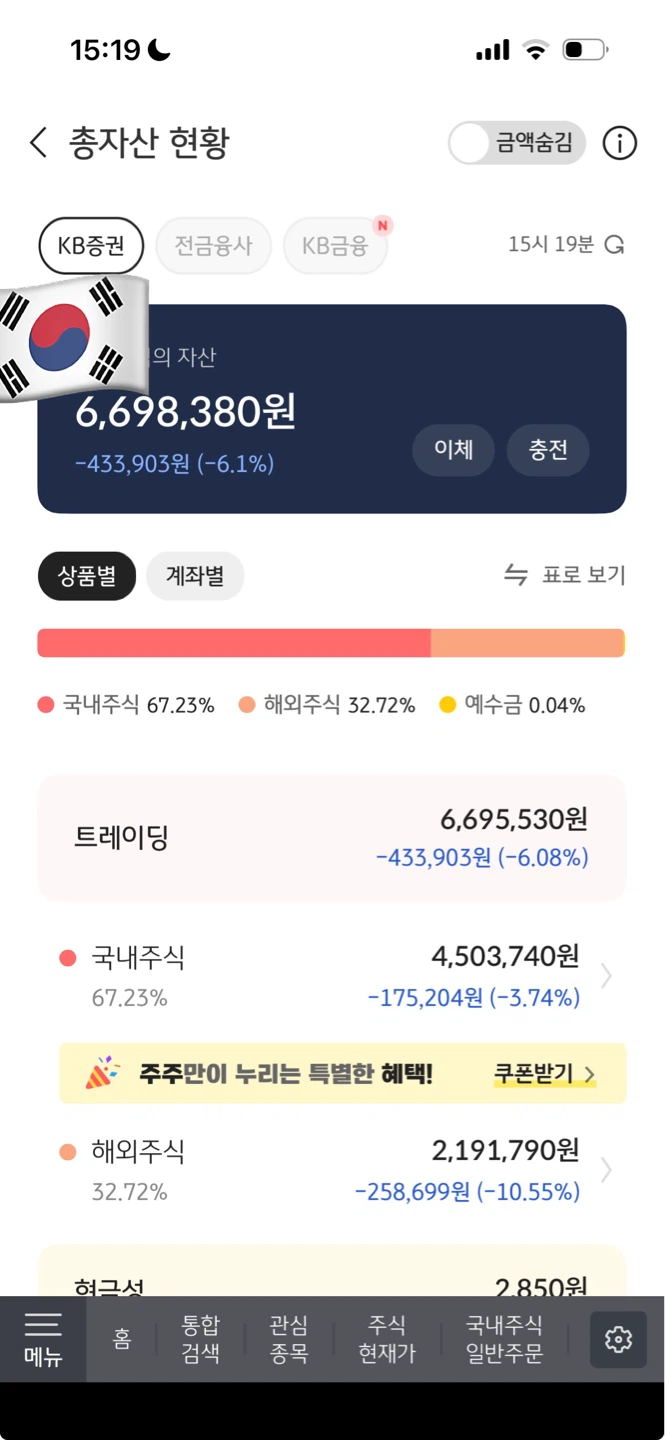The width and height of the screenshot is (665, 1440).
Task: Tap the back arrow icon
Action: coord(38,143)
